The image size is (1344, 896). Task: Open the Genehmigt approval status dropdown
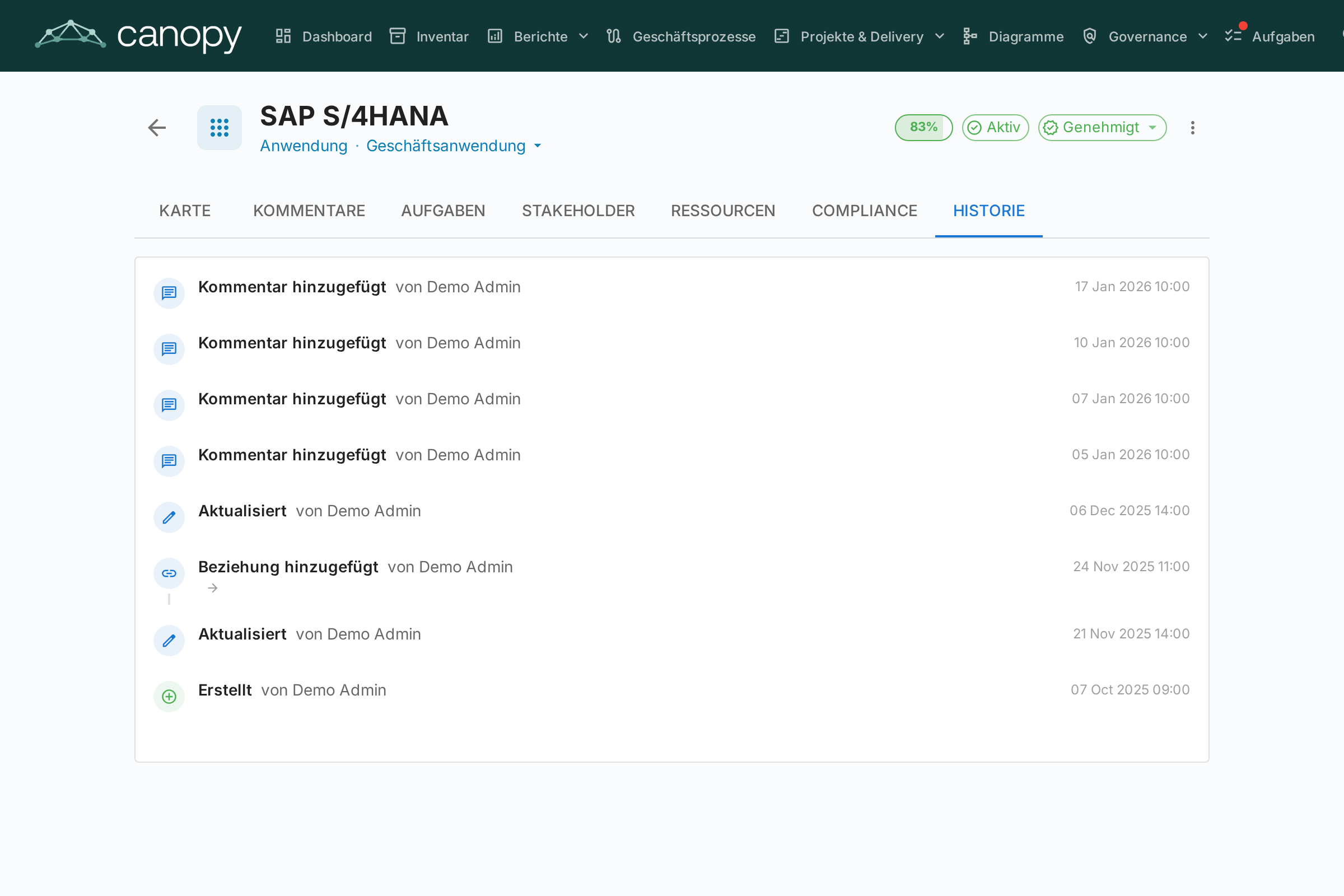point(1102,128)
